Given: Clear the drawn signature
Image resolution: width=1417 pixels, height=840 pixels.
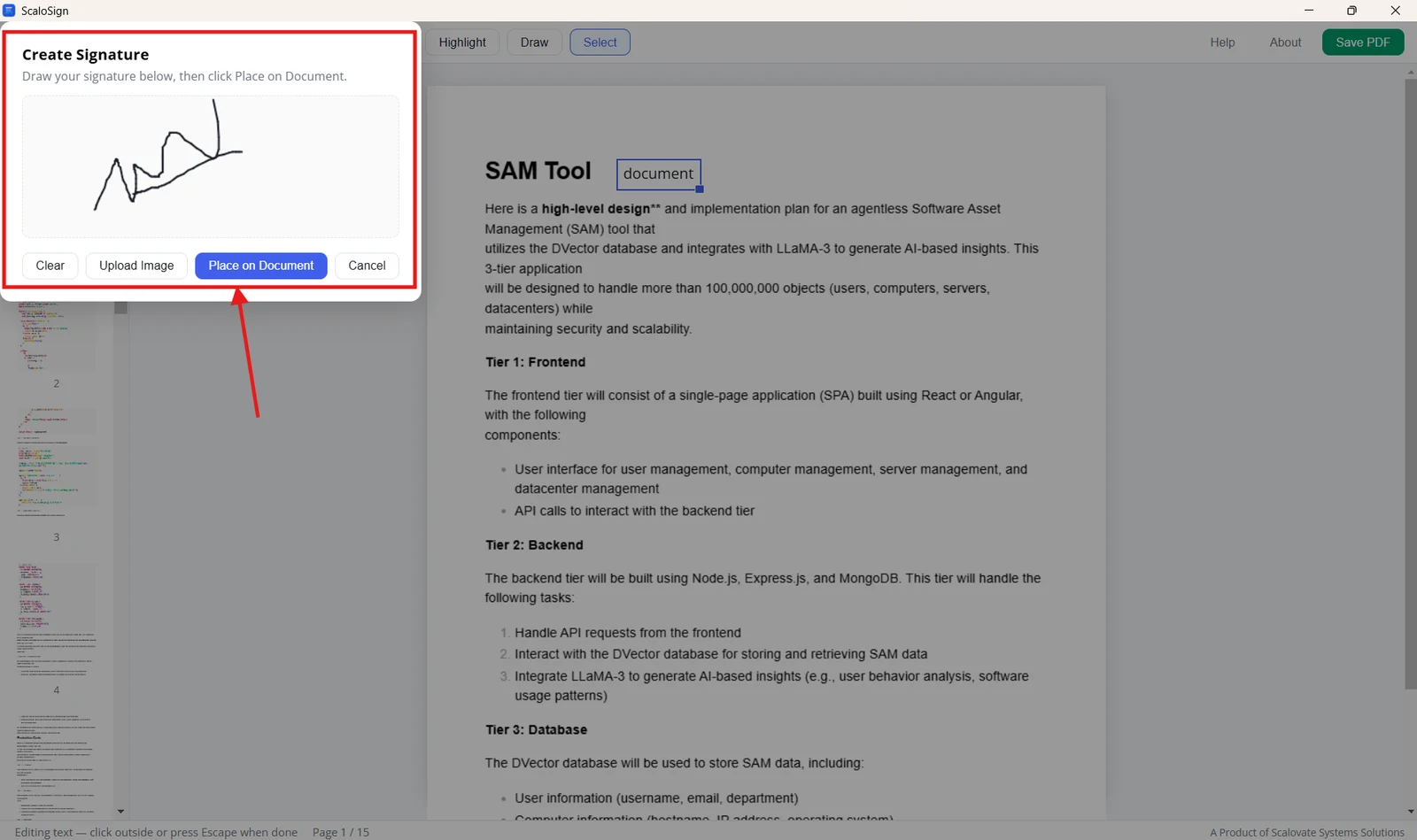Looking at the screenshot, I should [x=50, y=266].
